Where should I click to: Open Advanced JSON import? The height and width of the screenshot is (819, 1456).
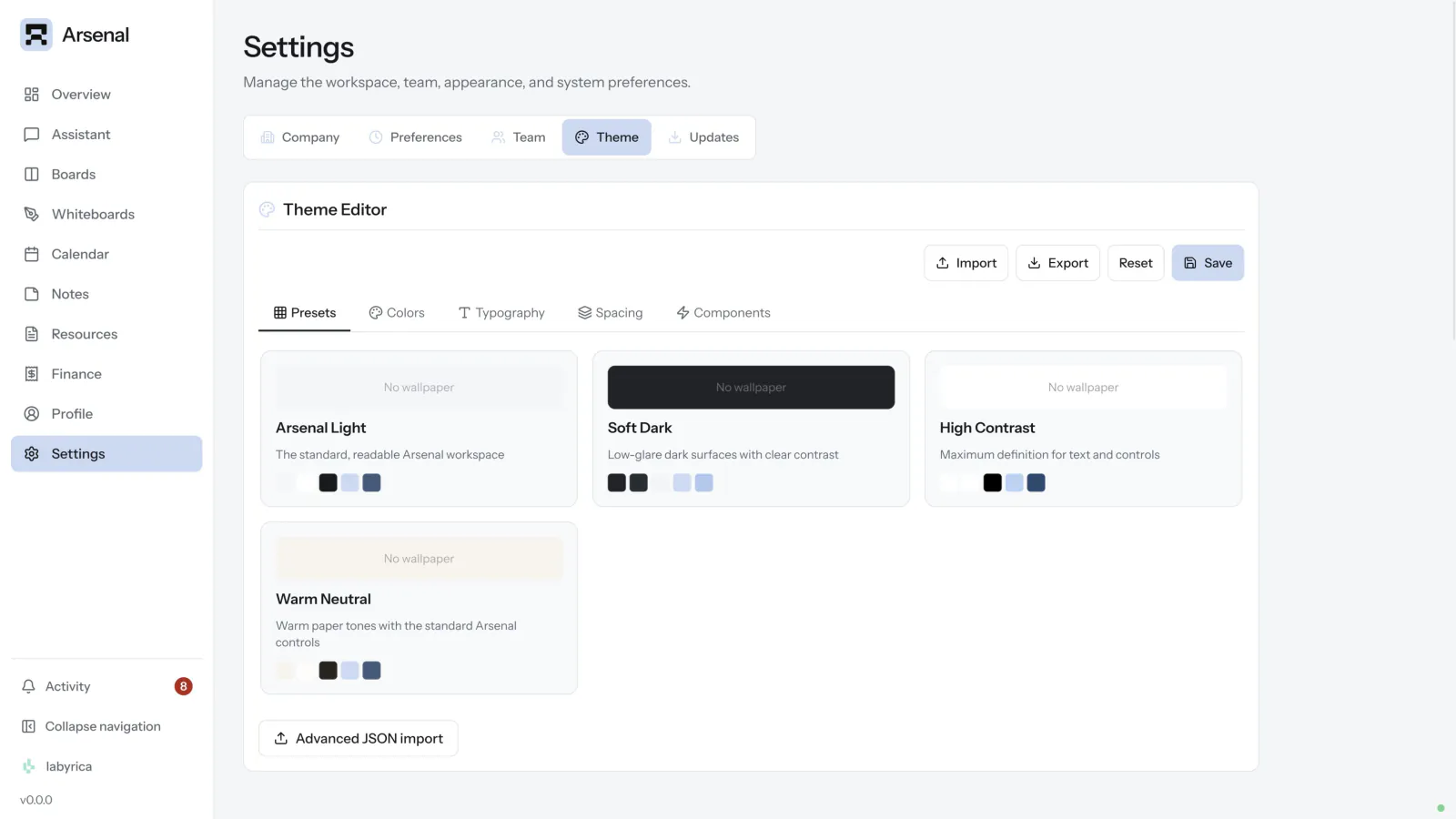tap(359, 739)
